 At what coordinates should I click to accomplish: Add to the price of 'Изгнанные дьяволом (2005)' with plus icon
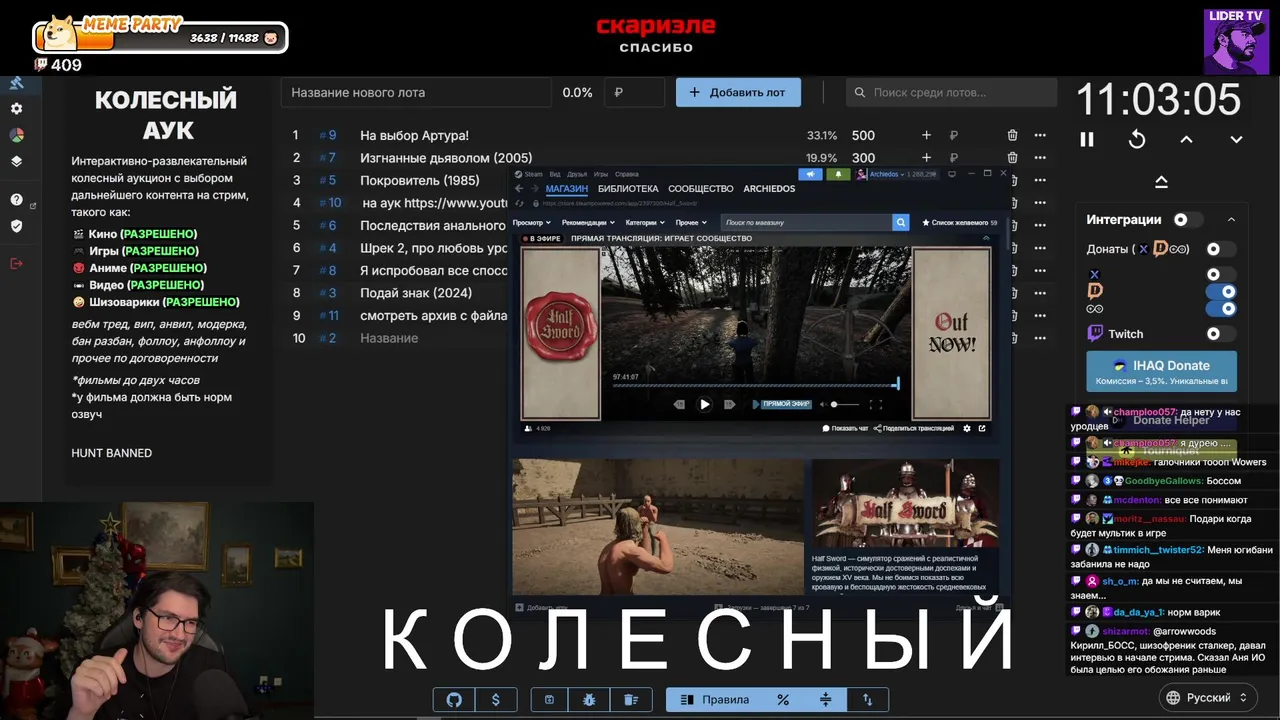(x=926, y=158)
